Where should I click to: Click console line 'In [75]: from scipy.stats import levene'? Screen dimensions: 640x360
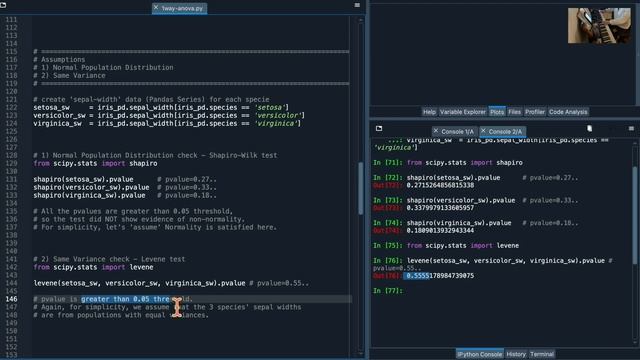point(446,246)
